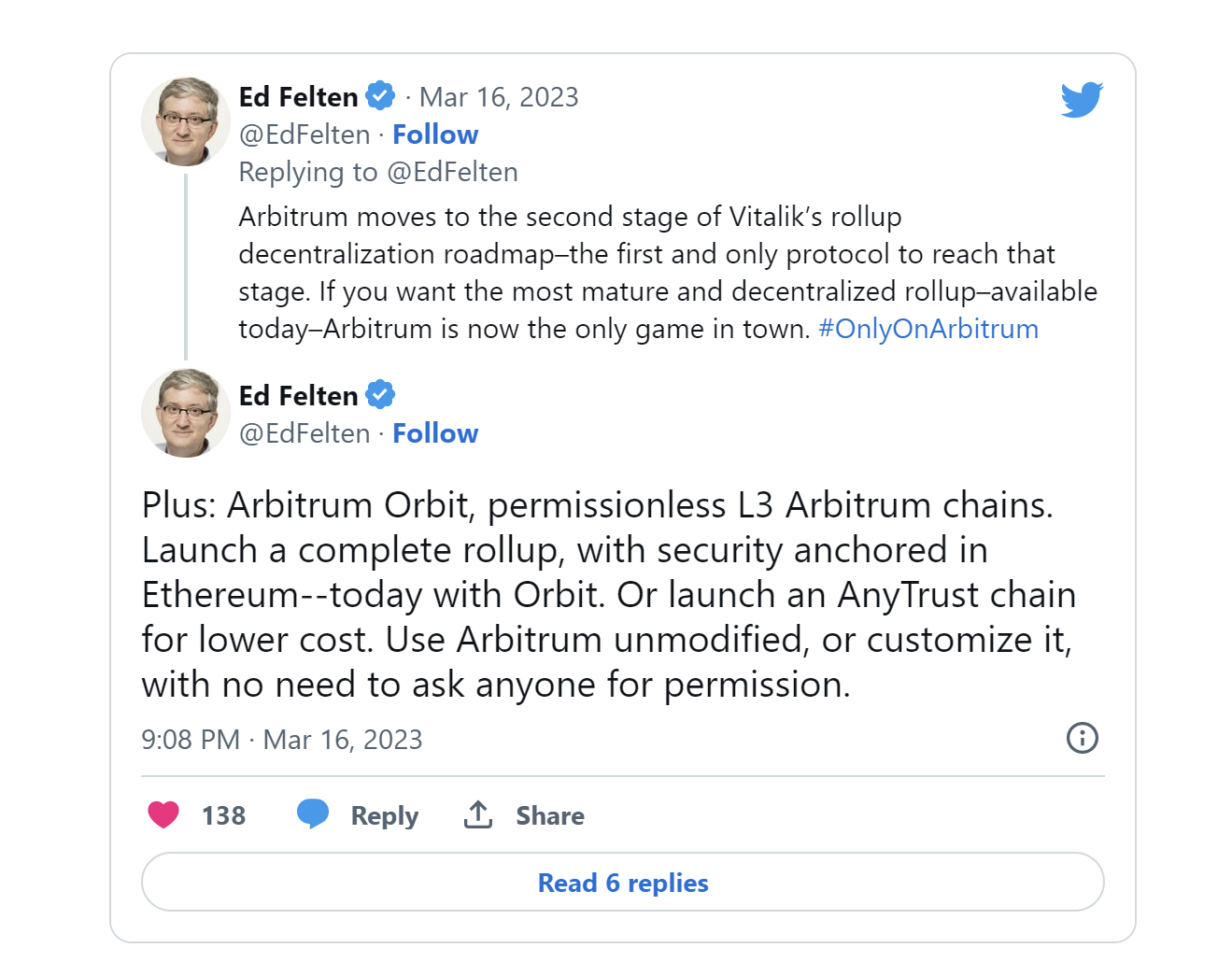Image resolution: width=1232 pixels, height=976 pixels.
Task: Open Ed Felten's lower profile photo
Action: [x=186, y=413]
